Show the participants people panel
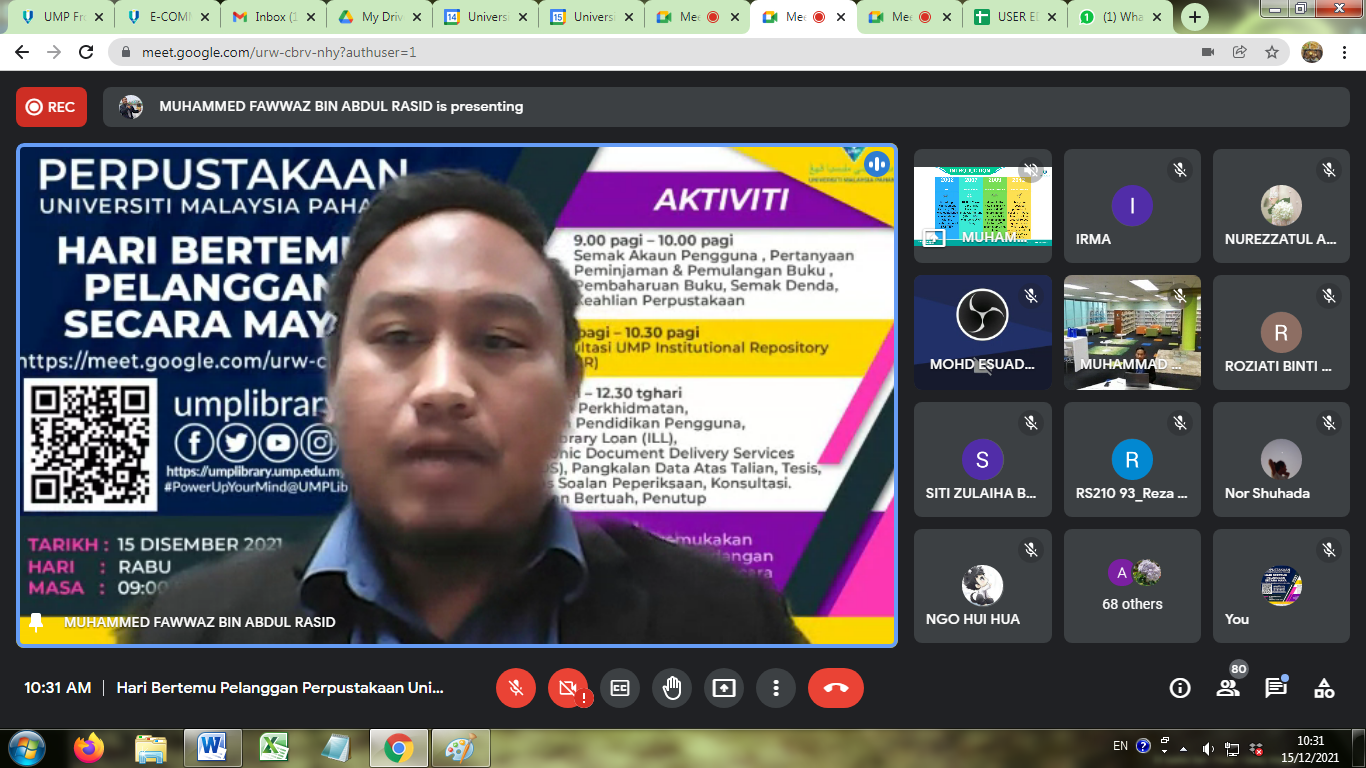Image resolution: width=1366 pixels, height=768 pixels. 1228,688
